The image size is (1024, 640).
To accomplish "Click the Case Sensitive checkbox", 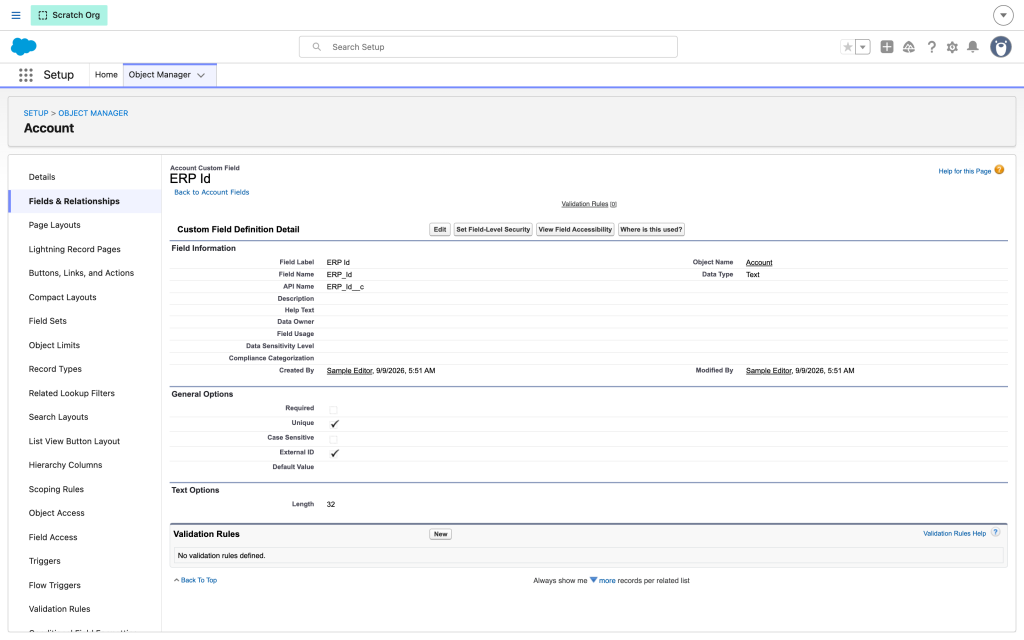I will click(333, 439).
